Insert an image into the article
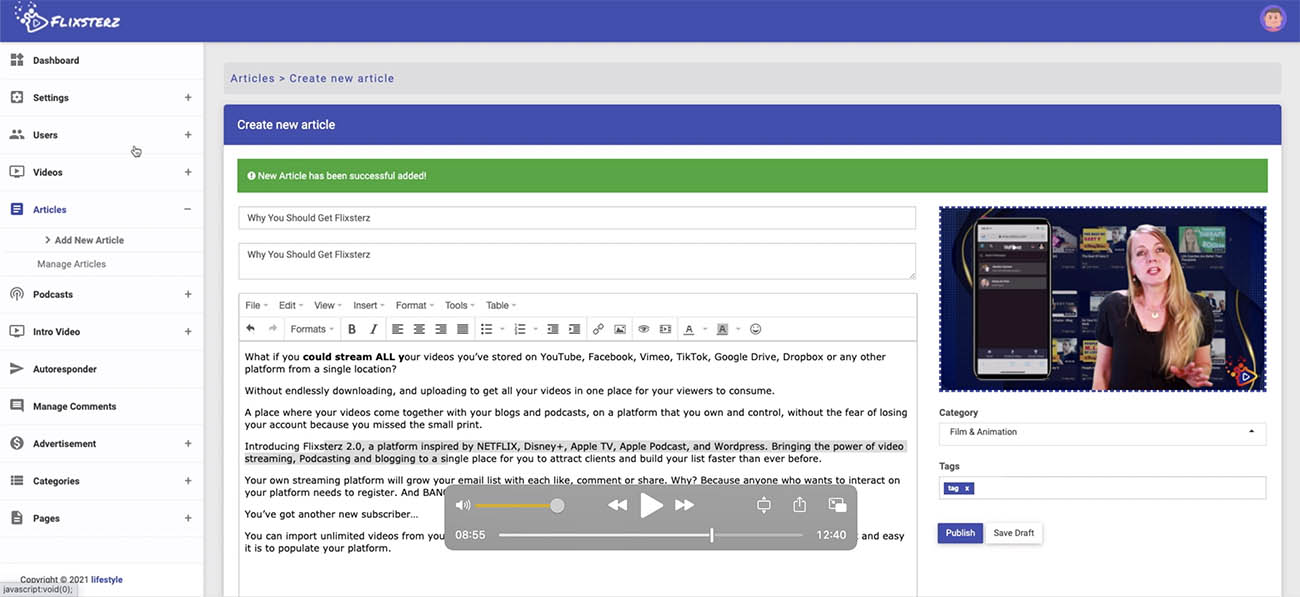 point(620,329)
